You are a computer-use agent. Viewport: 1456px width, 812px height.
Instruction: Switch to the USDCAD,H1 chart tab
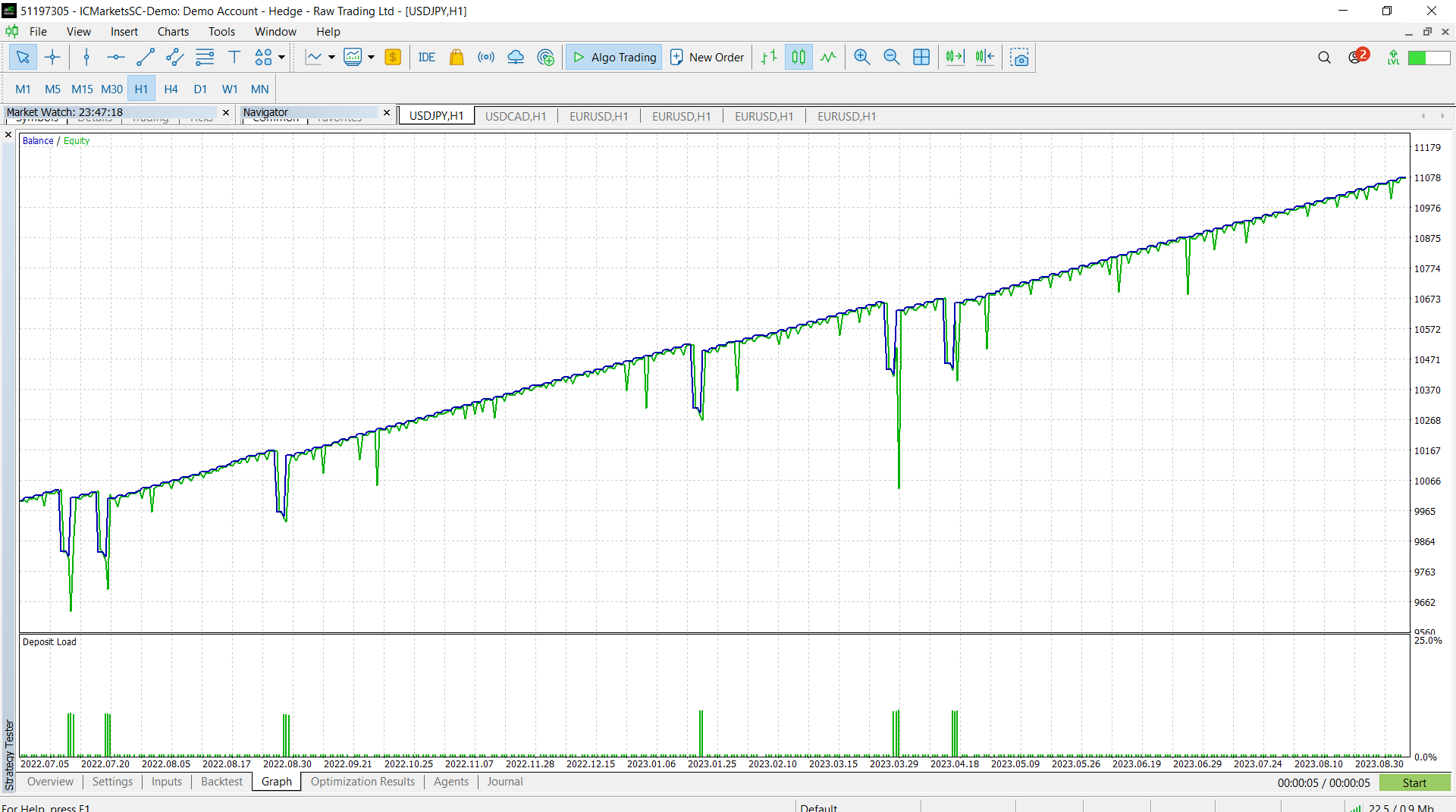coord(516,116)
